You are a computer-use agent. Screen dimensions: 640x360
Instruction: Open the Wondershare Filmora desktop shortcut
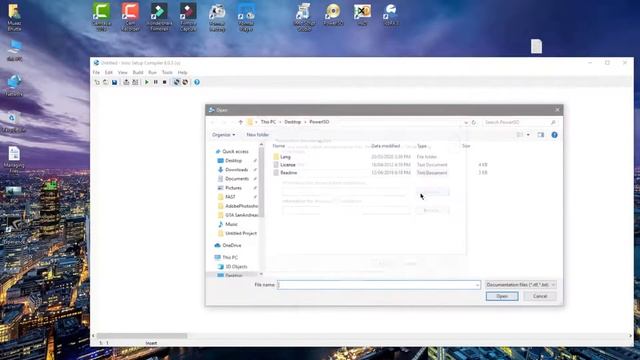click(x=159, y=17)
